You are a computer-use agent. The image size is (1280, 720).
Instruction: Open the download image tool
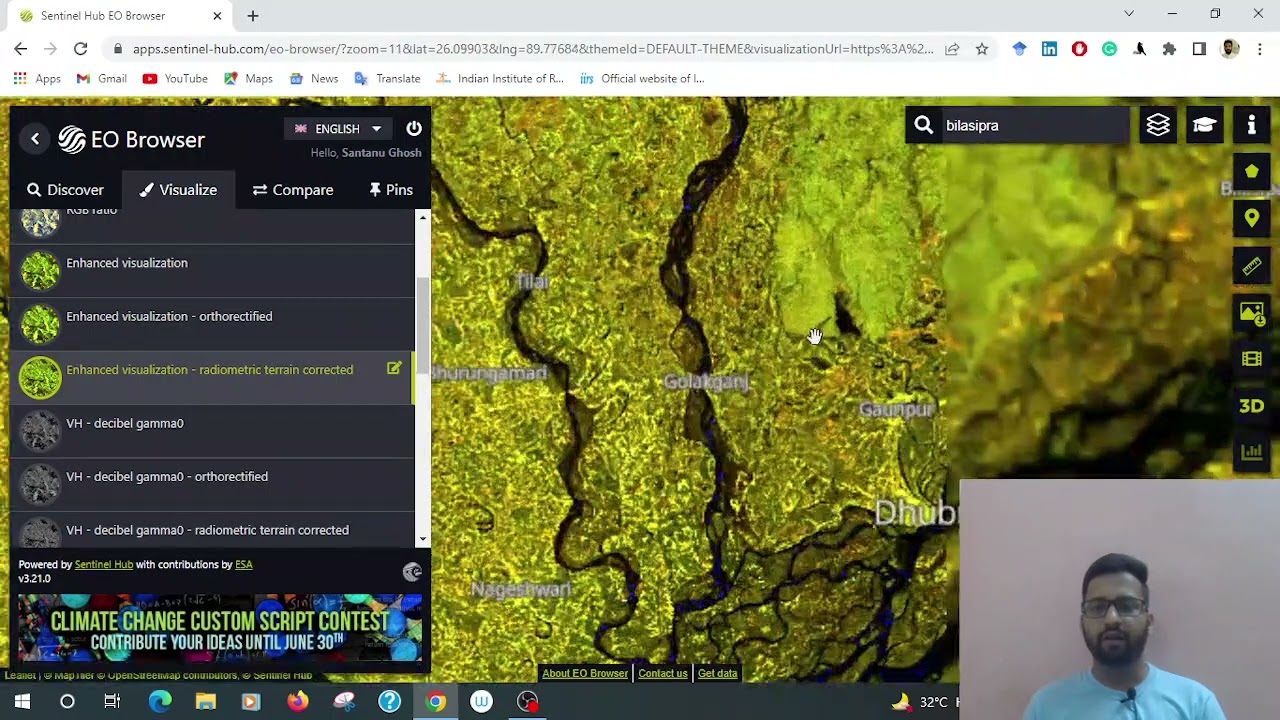click(x=1251, y=313)
